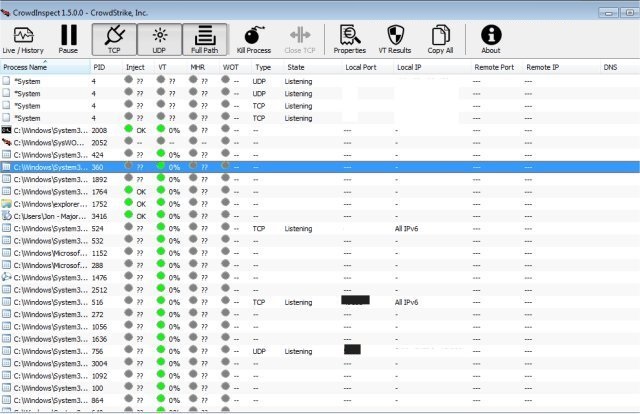Viewport: 640px width, 414px height.
Task: Select the process row with PID 1764
Action: point(320,191)
